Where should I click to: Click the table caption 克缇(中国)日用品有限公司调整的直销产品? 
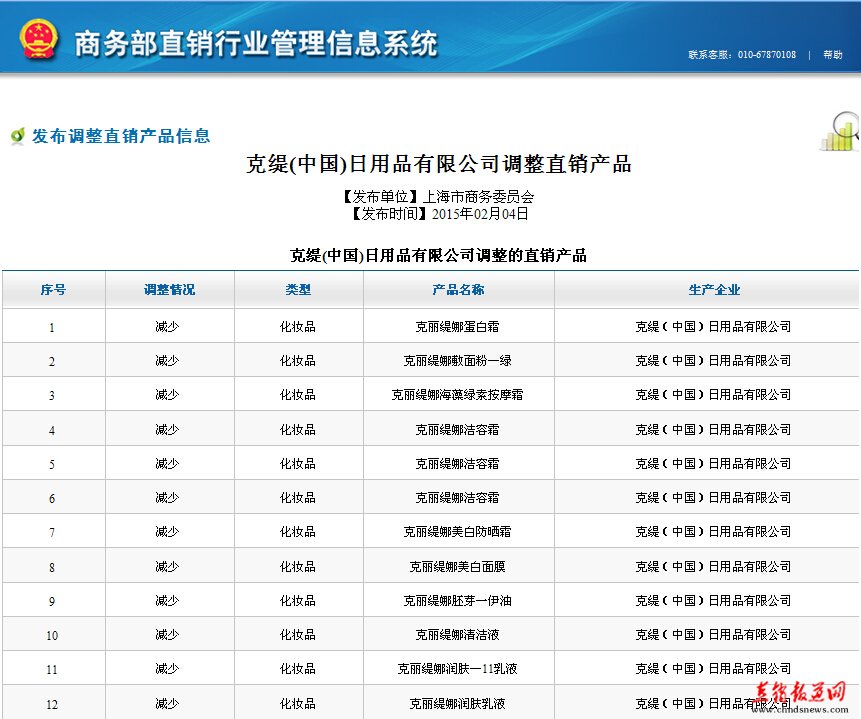point(438,255)
